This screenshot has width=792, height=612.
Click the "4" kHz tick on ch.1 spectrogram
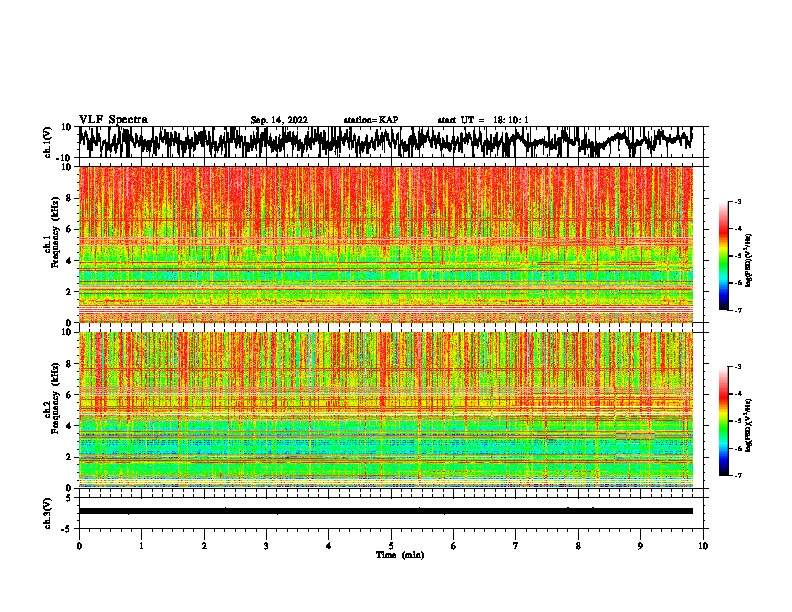(x=69, y=261)
